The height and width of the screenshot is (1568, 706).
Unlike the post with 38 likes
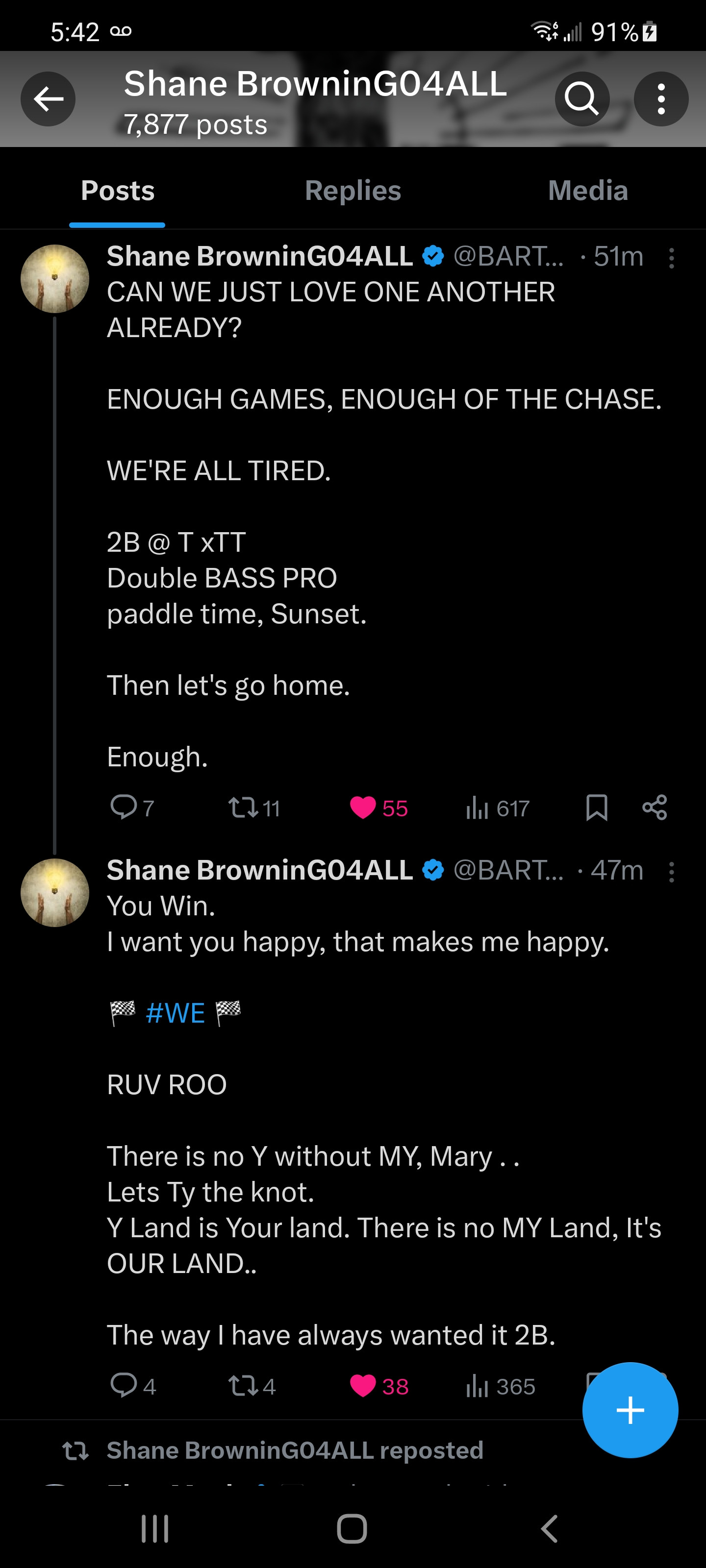(x=363, y=1386)
